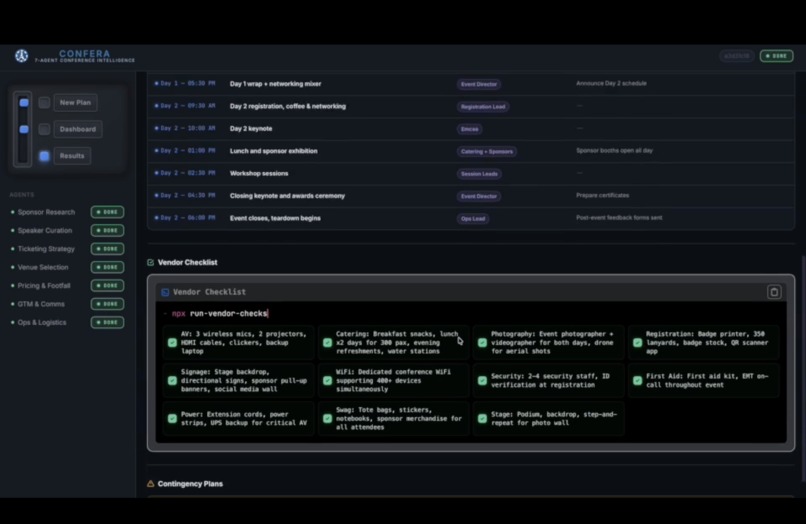Click DONE badge for Sponsor Research
This screenshot has width=806, height=524.
coord(107,212)
